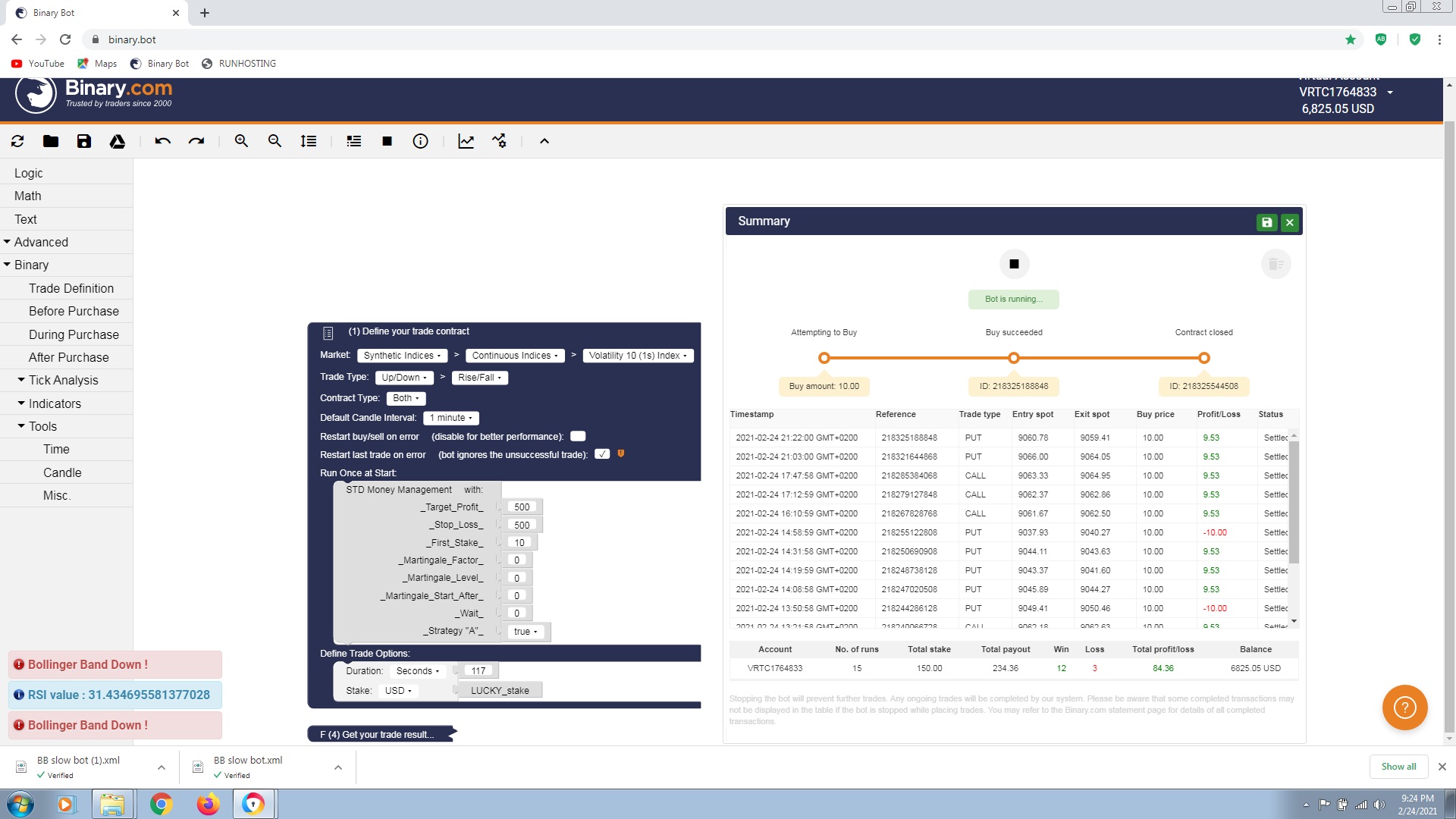Open the Google Drive integration icon
The height and width of the screenshot is (819, 1456).
118,141
